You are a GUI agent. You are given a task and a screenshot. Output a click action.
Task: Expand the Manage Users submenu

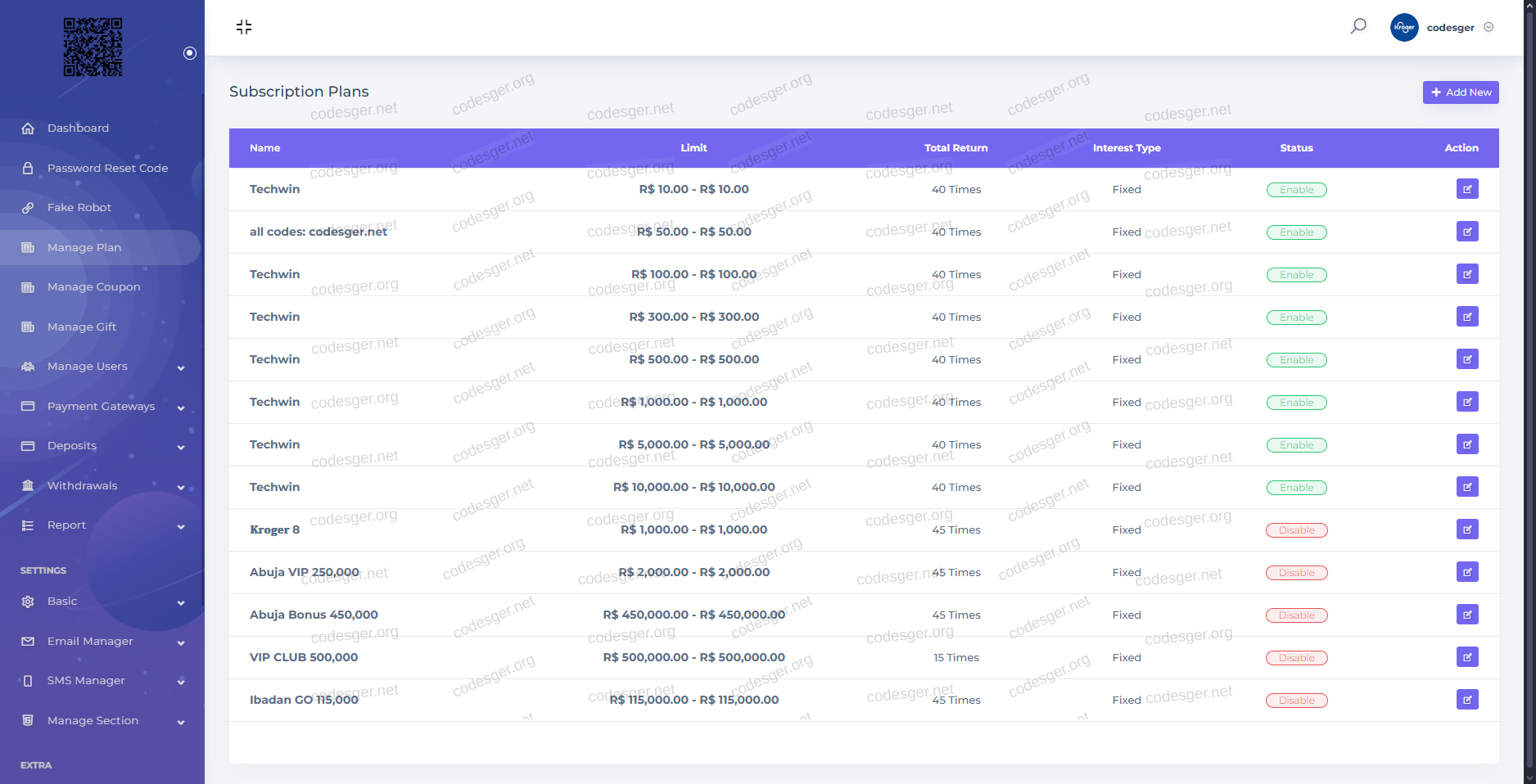click(x=181, y=367)
